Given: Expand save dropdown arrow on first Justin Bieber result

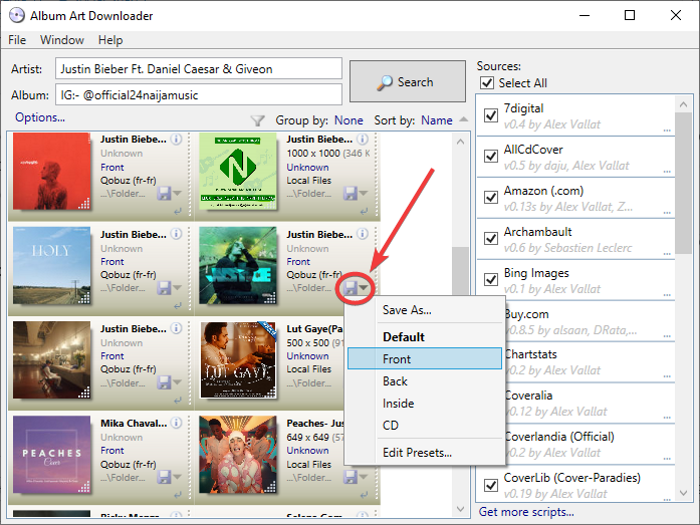Looking at the screenshot, I should (x=177, y=193).
